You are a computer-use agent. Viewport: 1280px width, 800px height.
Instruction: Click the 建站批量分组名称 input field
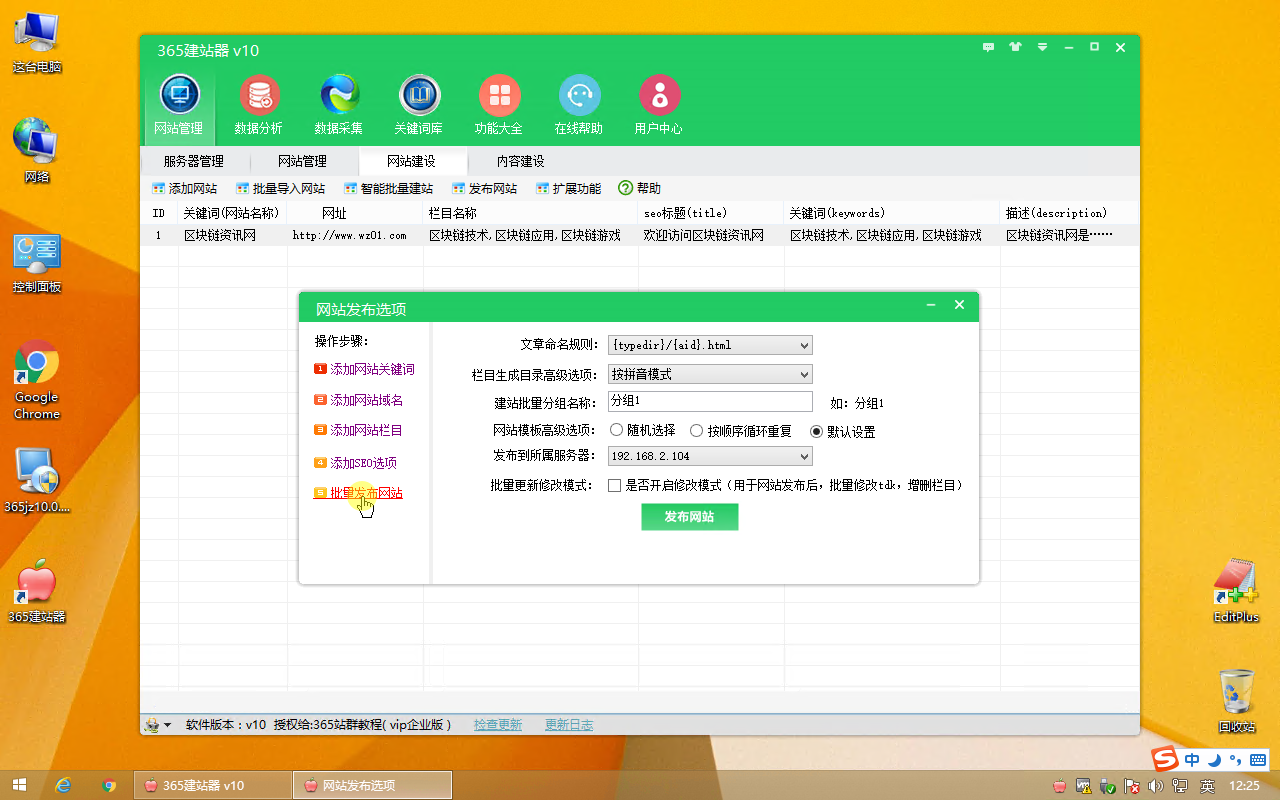point(710,402)
